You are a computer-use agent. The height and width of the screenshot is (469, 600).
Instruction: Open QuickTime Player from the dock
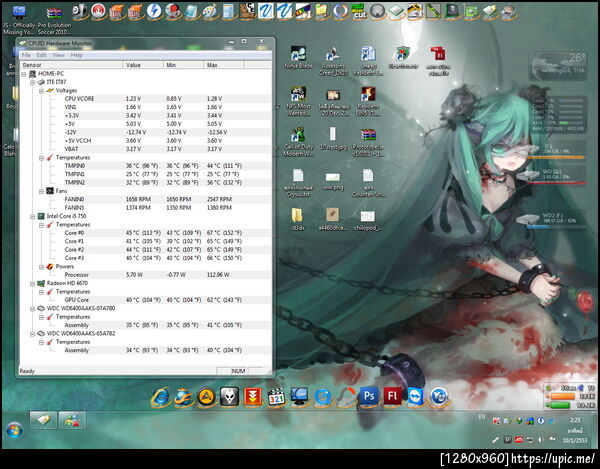323,397
